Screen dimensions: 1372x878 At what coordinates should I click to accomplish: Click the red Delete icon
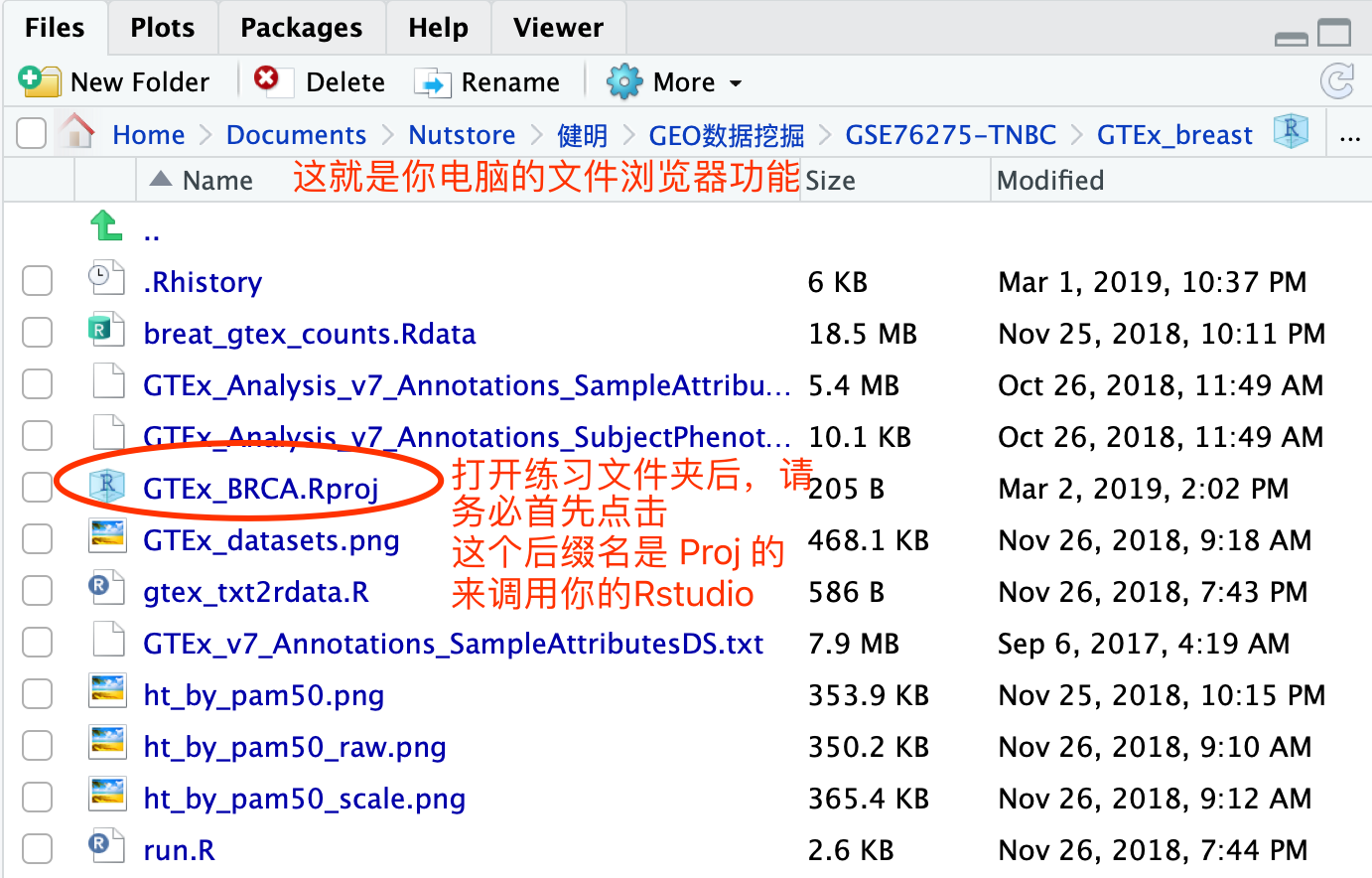point(266,79)
